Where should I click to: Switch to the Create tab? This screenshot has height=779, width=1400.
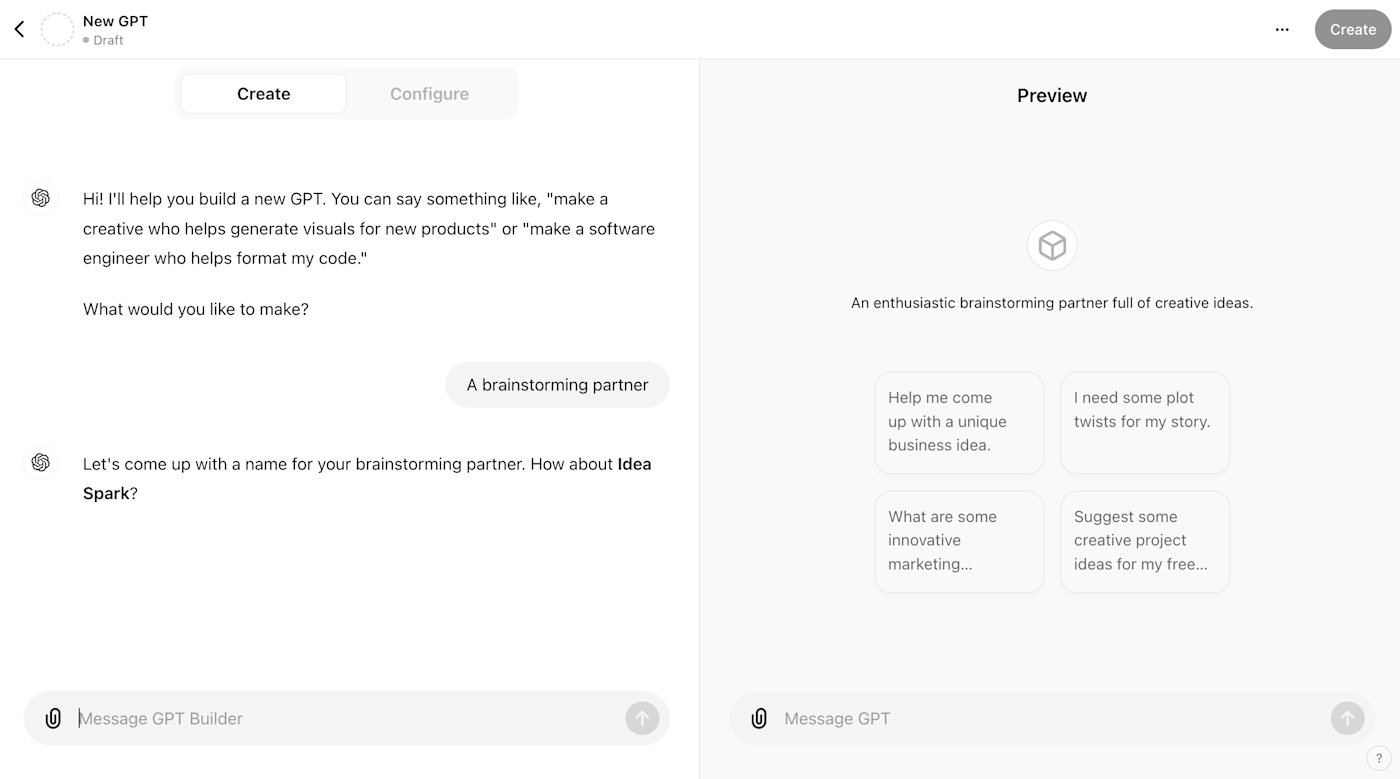[x=263, y=94]
